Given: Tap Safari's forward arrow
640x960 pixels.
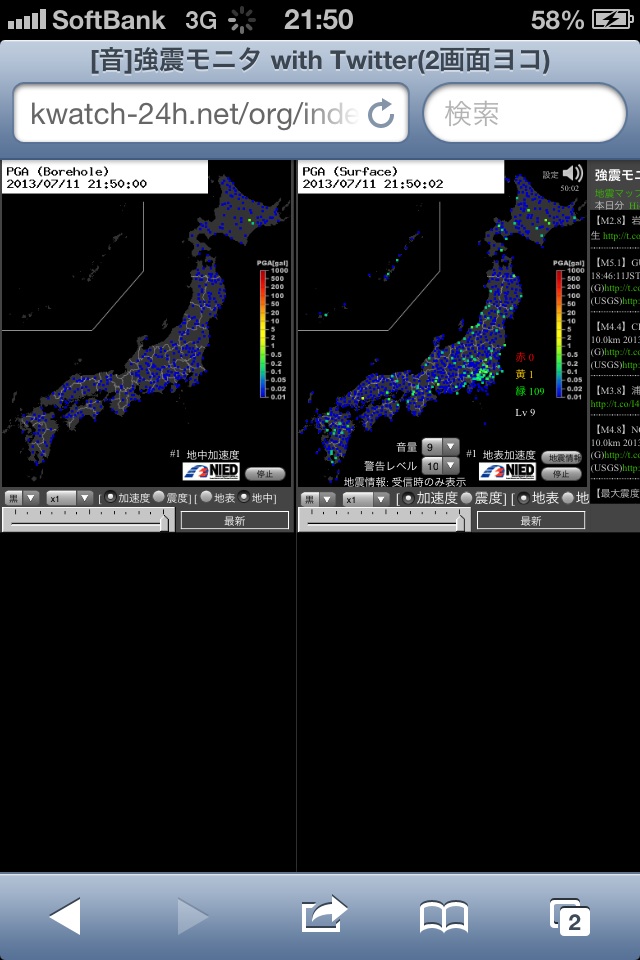Looking at the screenshot, I should click(x=193, y=916).
